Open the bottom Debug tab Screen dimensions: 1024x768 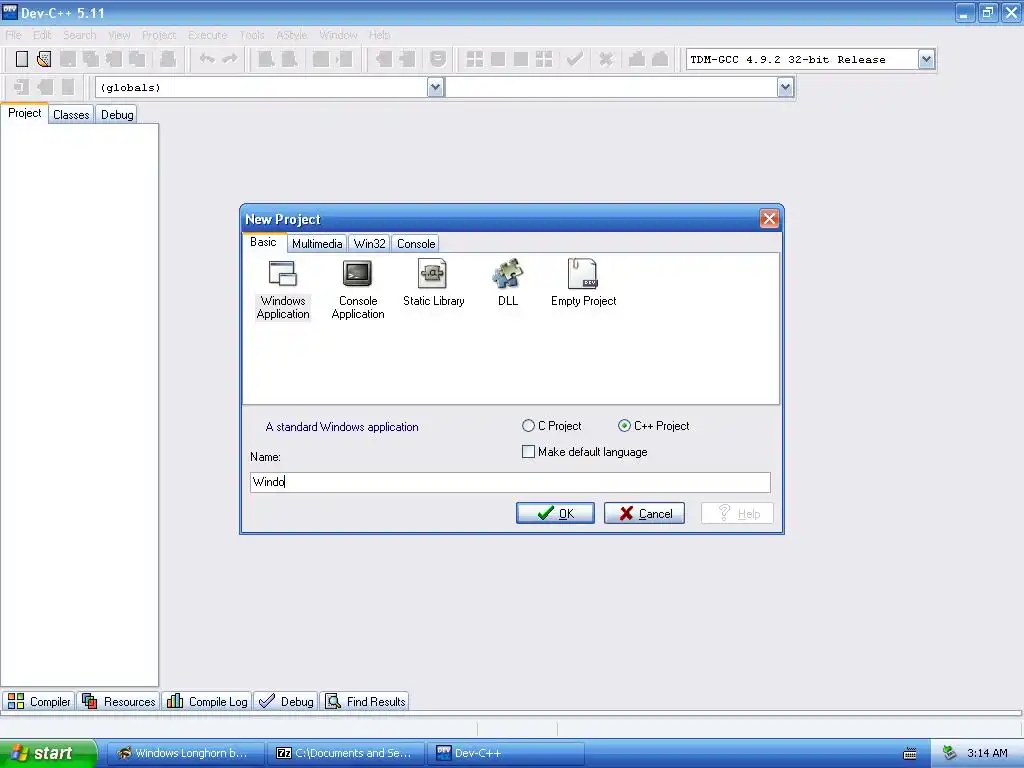tap(286, 701)
